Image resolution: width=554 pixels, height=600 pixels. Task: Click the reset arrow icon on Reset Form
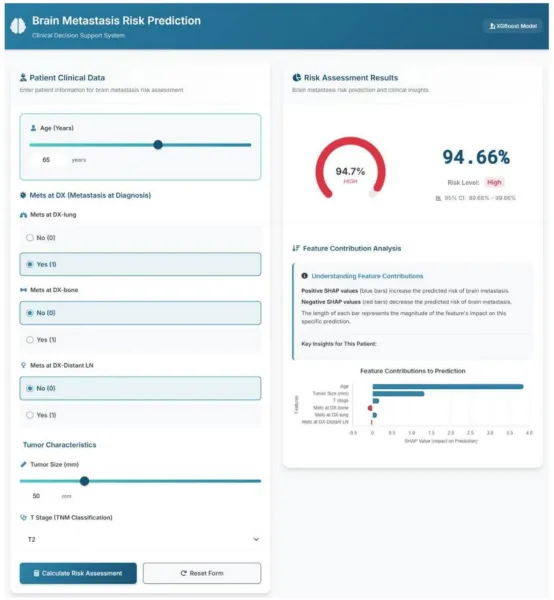tap(184, 573)
